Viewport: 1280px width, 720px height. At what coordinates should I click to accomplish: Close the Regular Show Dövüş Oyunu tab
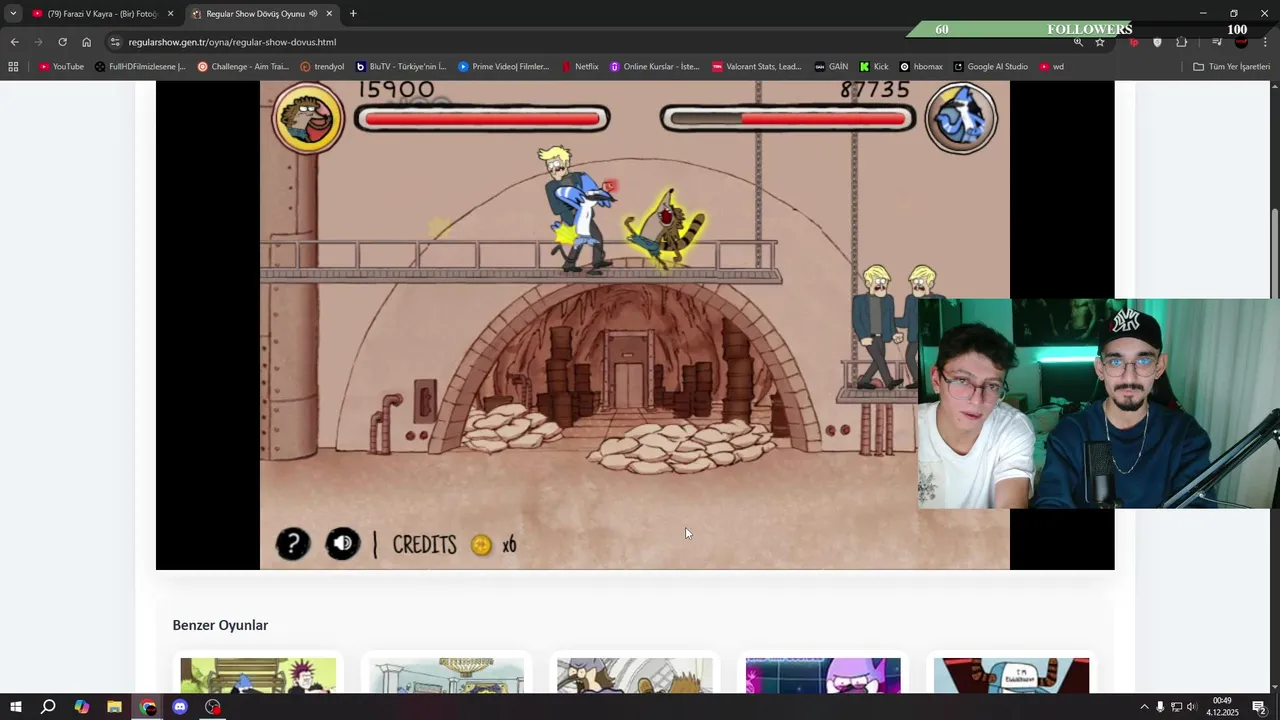pos(329,14)
